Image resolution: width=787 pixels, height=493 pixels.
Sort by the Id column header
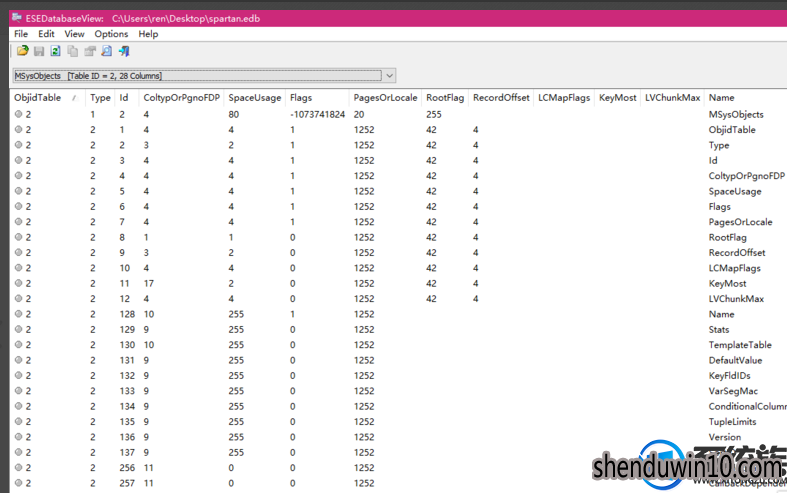(x=124, y=97)
